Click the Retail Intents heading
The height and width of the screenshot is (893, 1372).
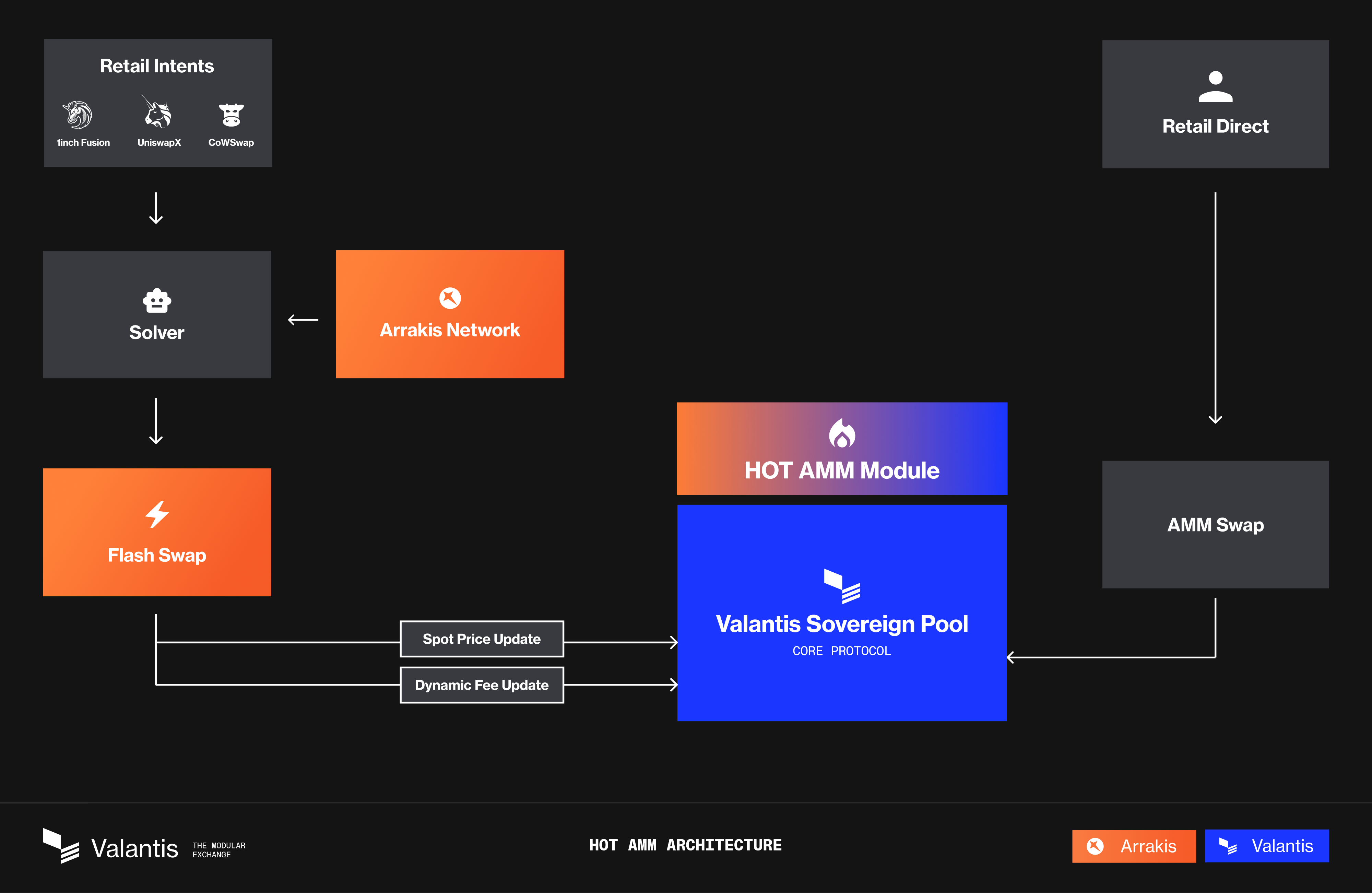click(x=157, y=66)
